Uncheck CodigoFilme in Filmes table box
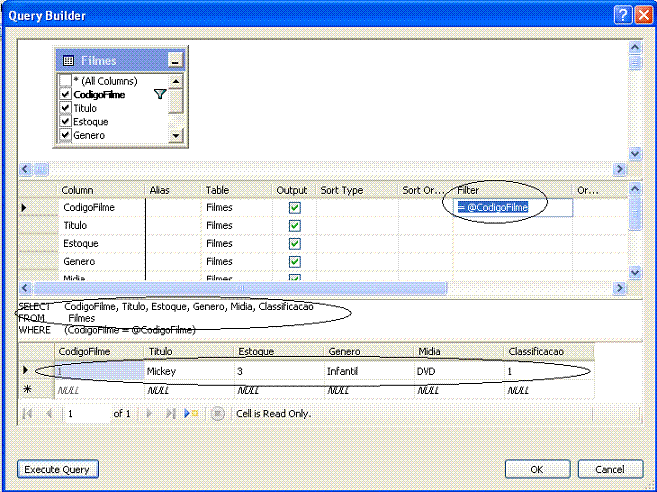657x492 pixels. [x=65, y=94]
